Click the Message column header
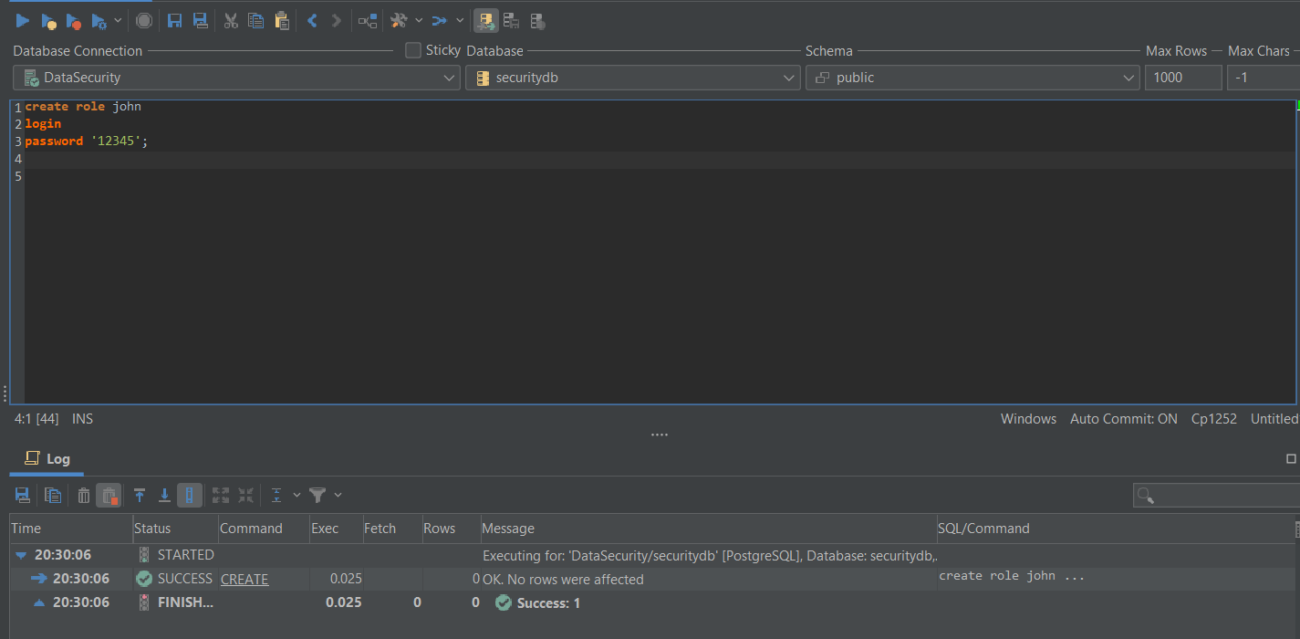Screen dimensions: 1300x639 tap(508, 528)
